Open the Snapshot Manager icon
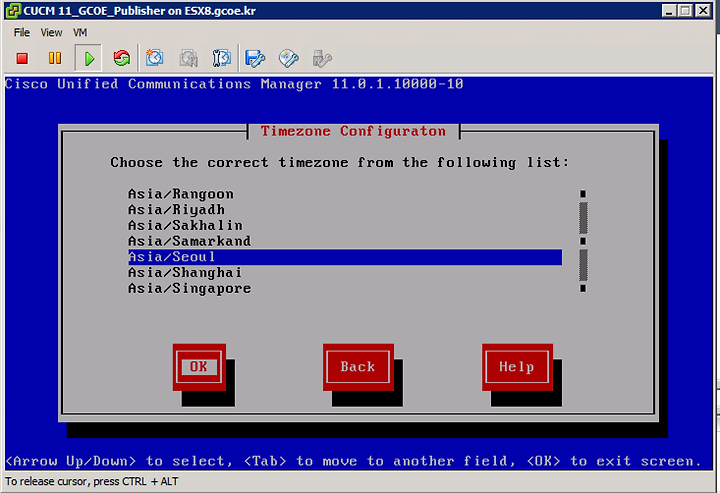This screenshot has height=493, width=720. (x=221, y=58)
